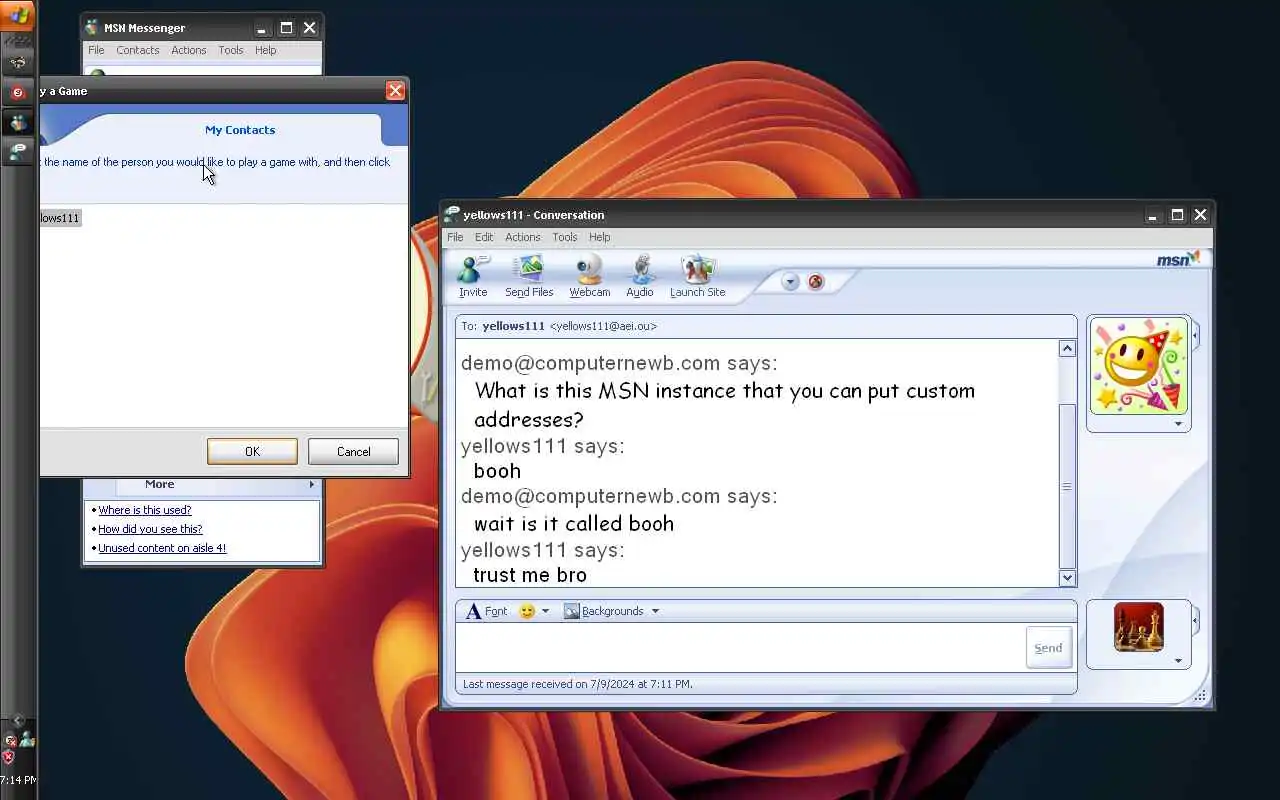Click the Send Files toolbar icon
1280x800 pixels.
pyautogui.click(x=529, y=275)
